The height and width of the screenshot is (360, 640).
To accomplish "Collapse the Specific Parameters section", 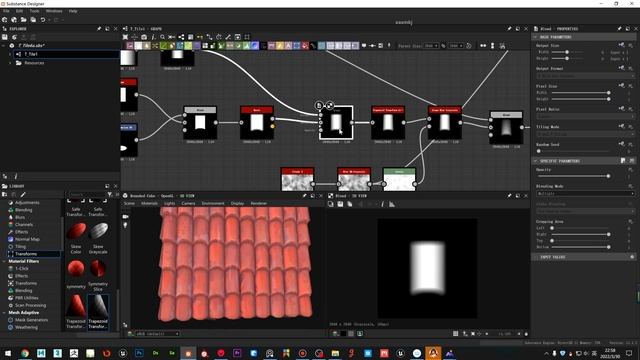I will (535, 161).
